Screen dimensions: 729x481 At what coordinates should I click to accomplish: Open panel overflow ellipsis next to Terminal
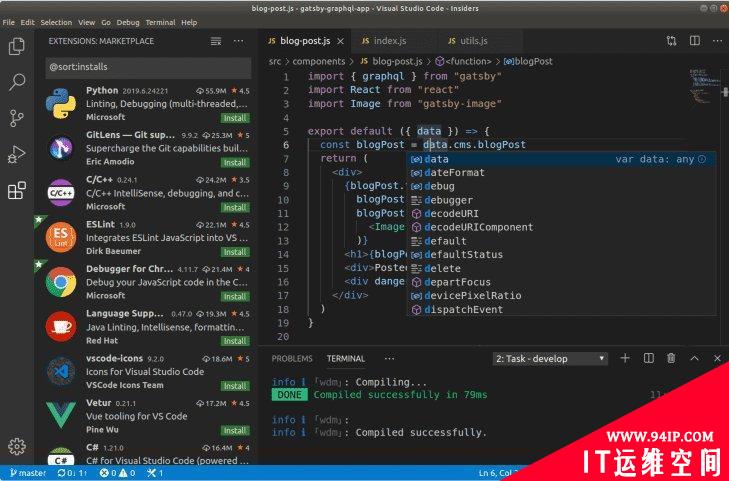tap(389, 359)
